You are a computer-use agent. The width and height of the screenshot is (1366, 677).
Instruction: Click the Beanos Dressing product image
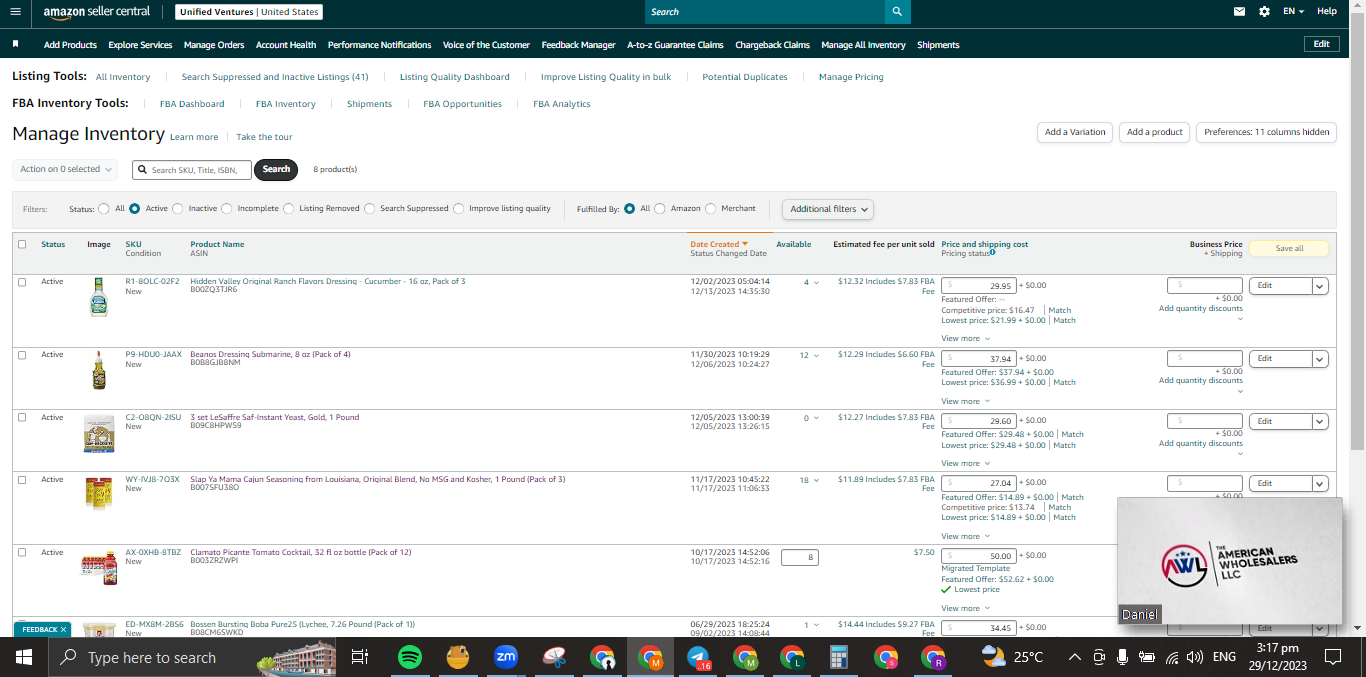point(98,370)
